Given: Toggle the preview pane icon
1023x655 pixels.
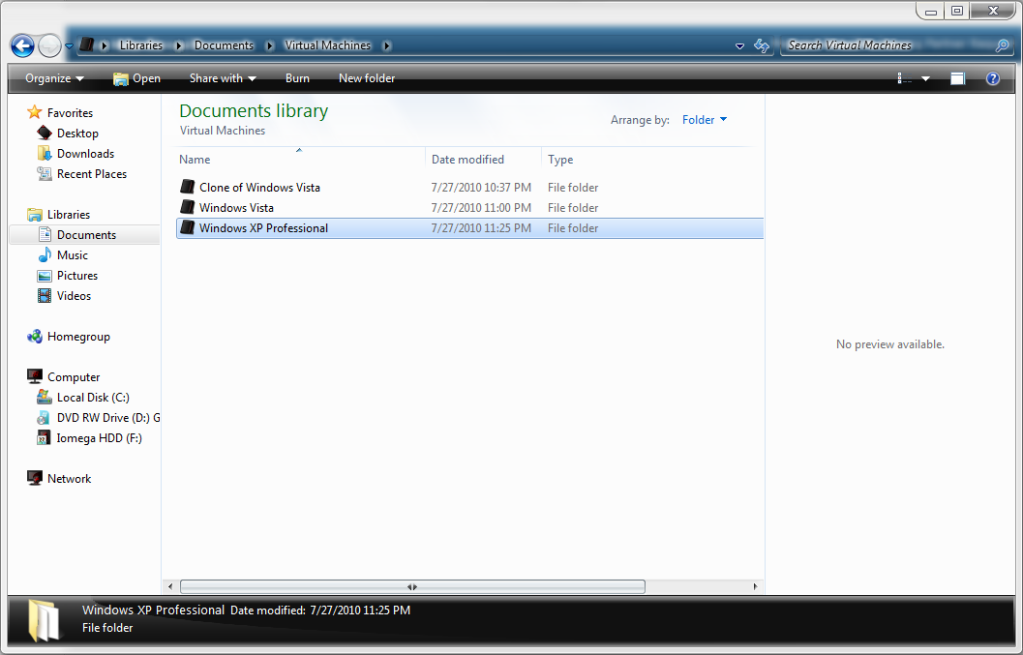Looking at the screenshot, I should 957,78.
